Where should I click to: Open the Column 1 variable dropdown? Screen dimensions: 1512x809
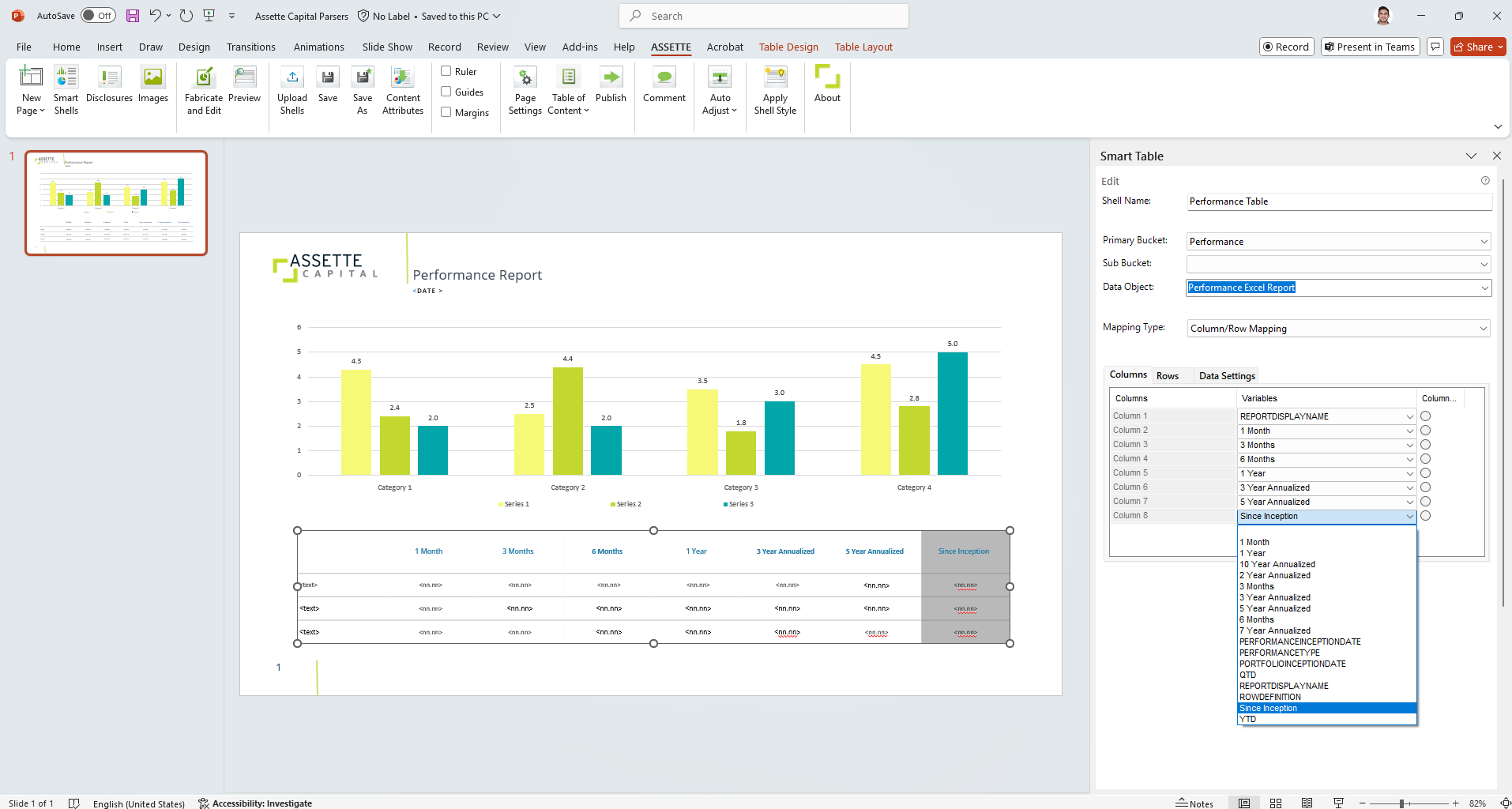tap(1409, 416)
